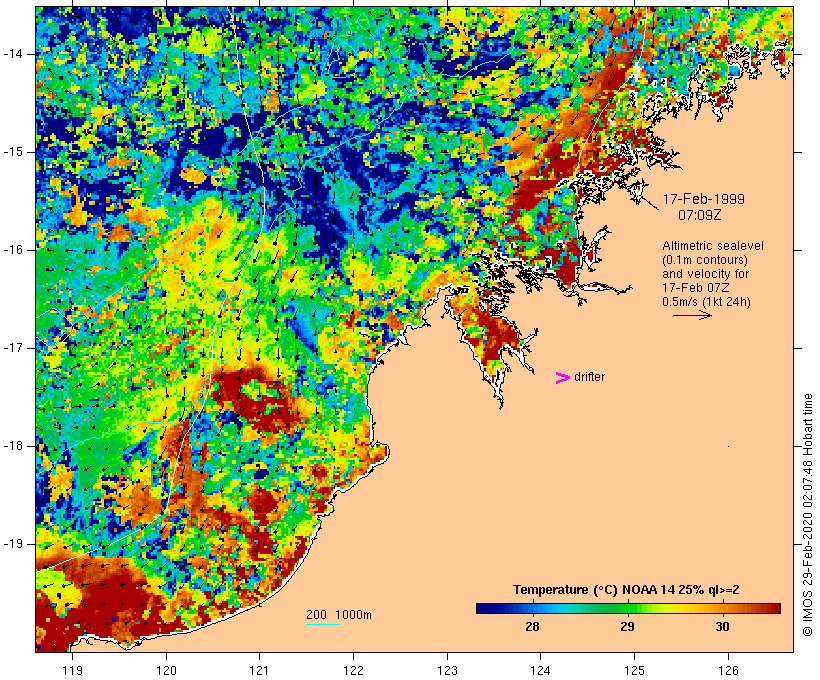Click the green middle of temperature colorbar
Image resolution: width=820 pixels, height=680 pixels.
(x=628, y=608)
